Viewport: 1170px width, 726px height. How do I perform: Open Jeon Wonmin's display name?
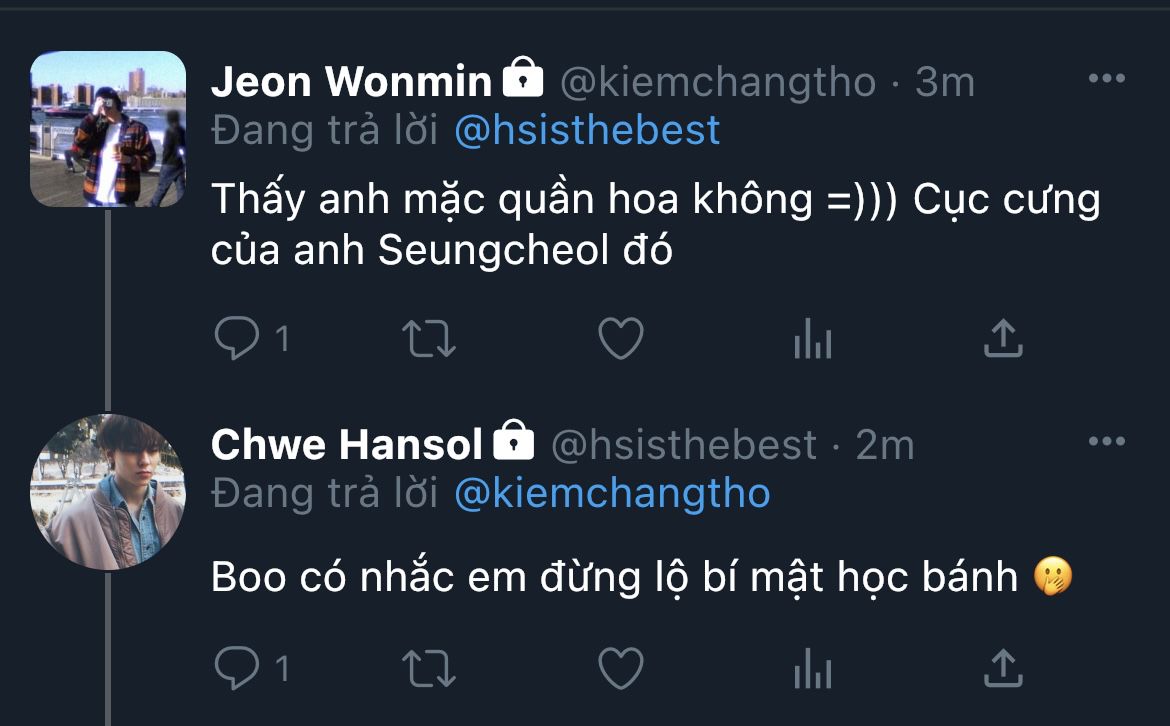[351, 82]
